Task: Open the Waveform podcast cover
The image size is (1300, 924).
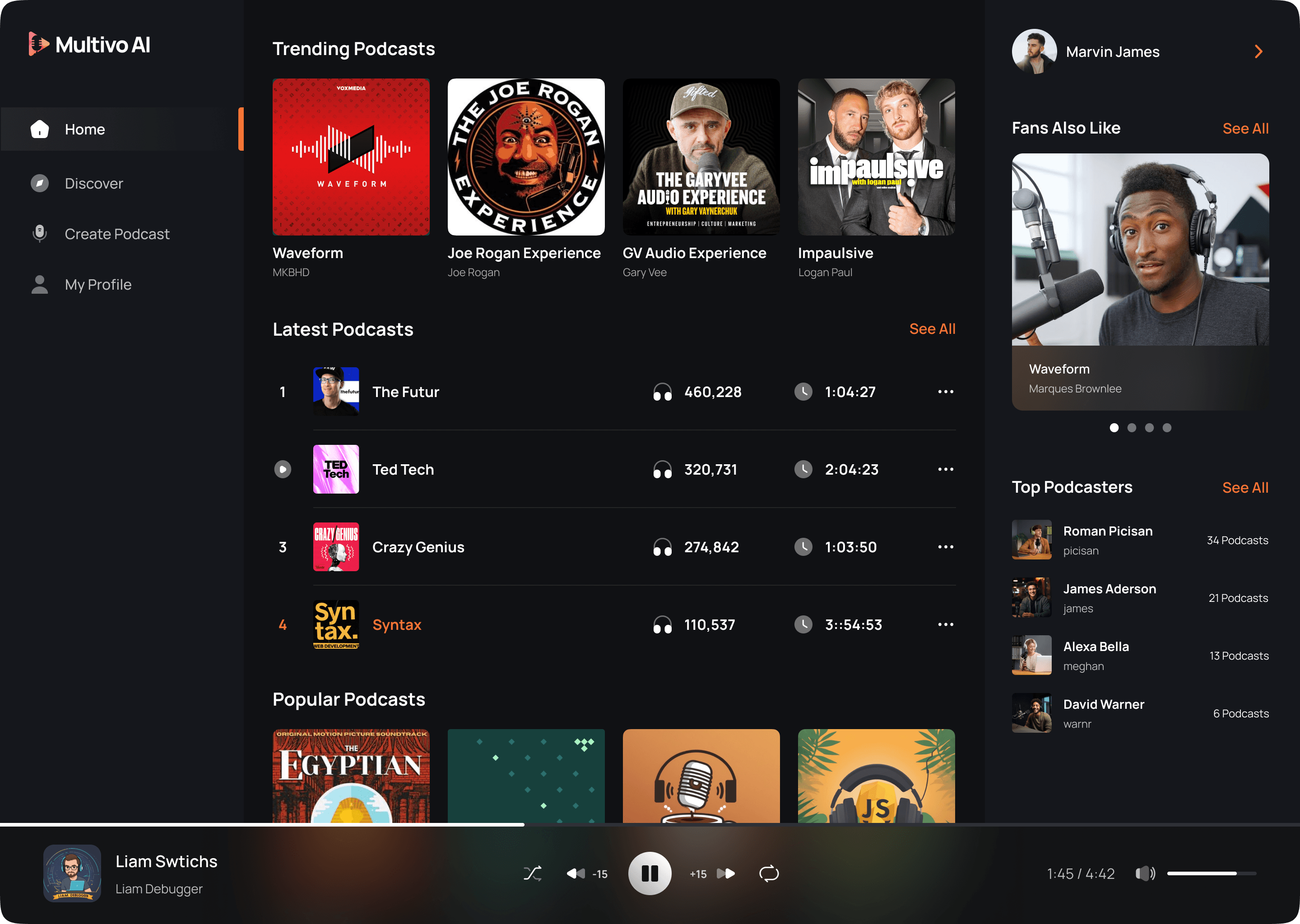Action: [351, 157]
